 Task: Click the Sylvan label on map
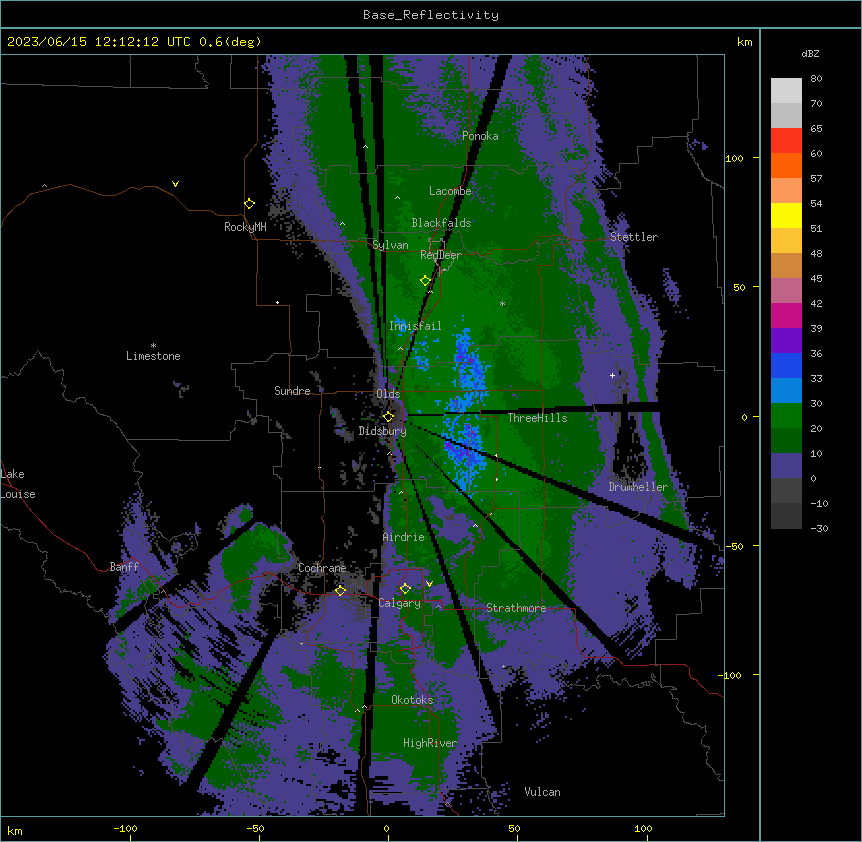click(390, 245)
